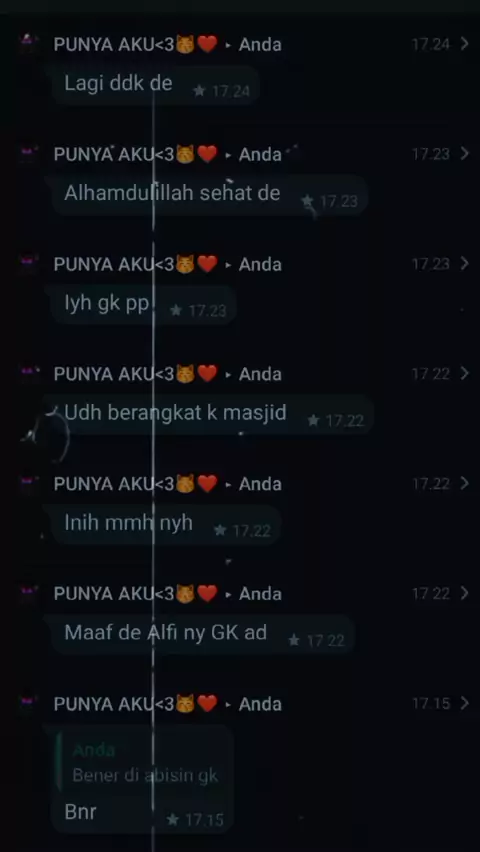Tap star icon in Iyh gk pp bubble
This screenshot has height=852, width=480.
(176, 310)
